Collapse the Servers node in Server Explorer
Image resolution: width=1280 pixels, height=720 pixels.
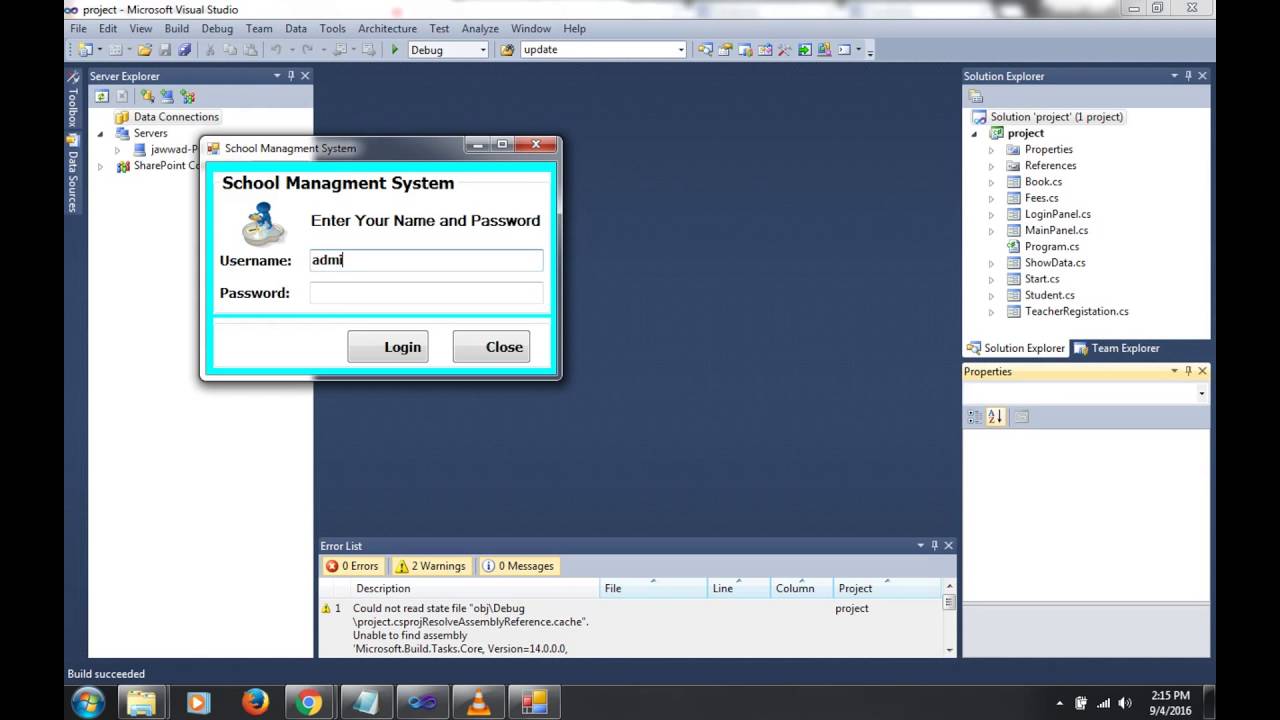tap(100, 134)
